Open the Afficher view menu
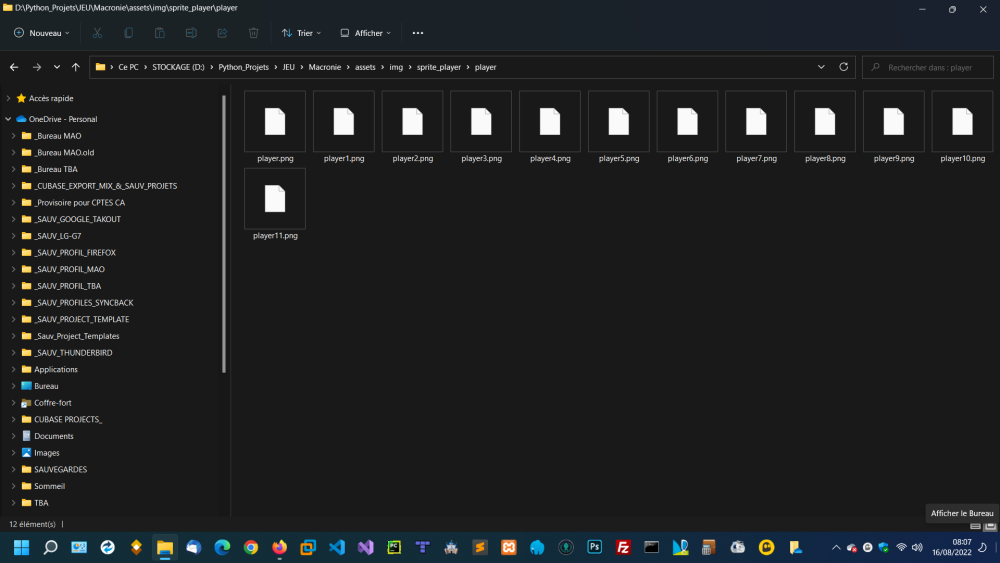This screenshot has height=563, width=1000. click(365, 33)
